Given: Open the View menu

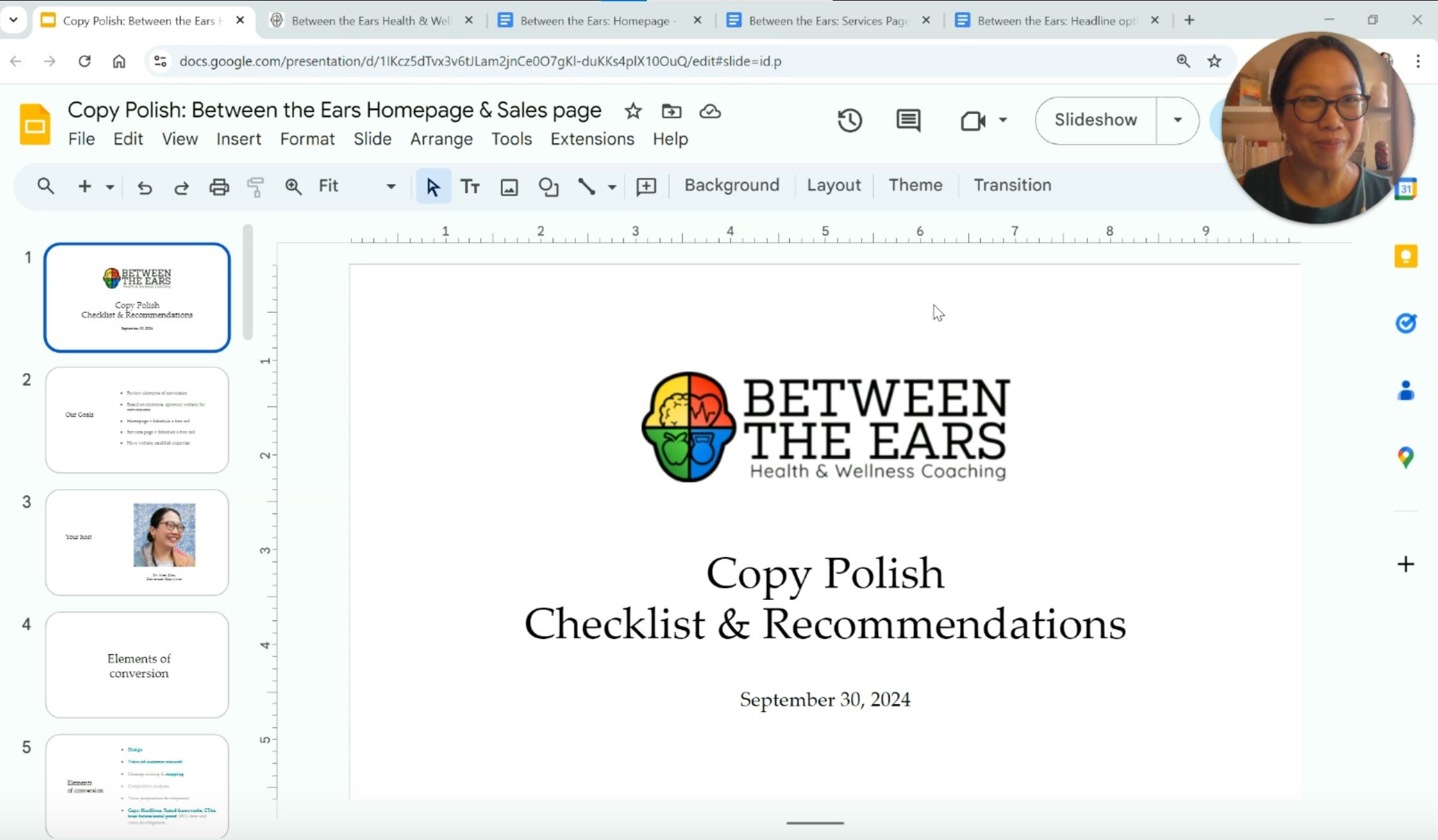Looking at the screenshot, I should 180,139.
